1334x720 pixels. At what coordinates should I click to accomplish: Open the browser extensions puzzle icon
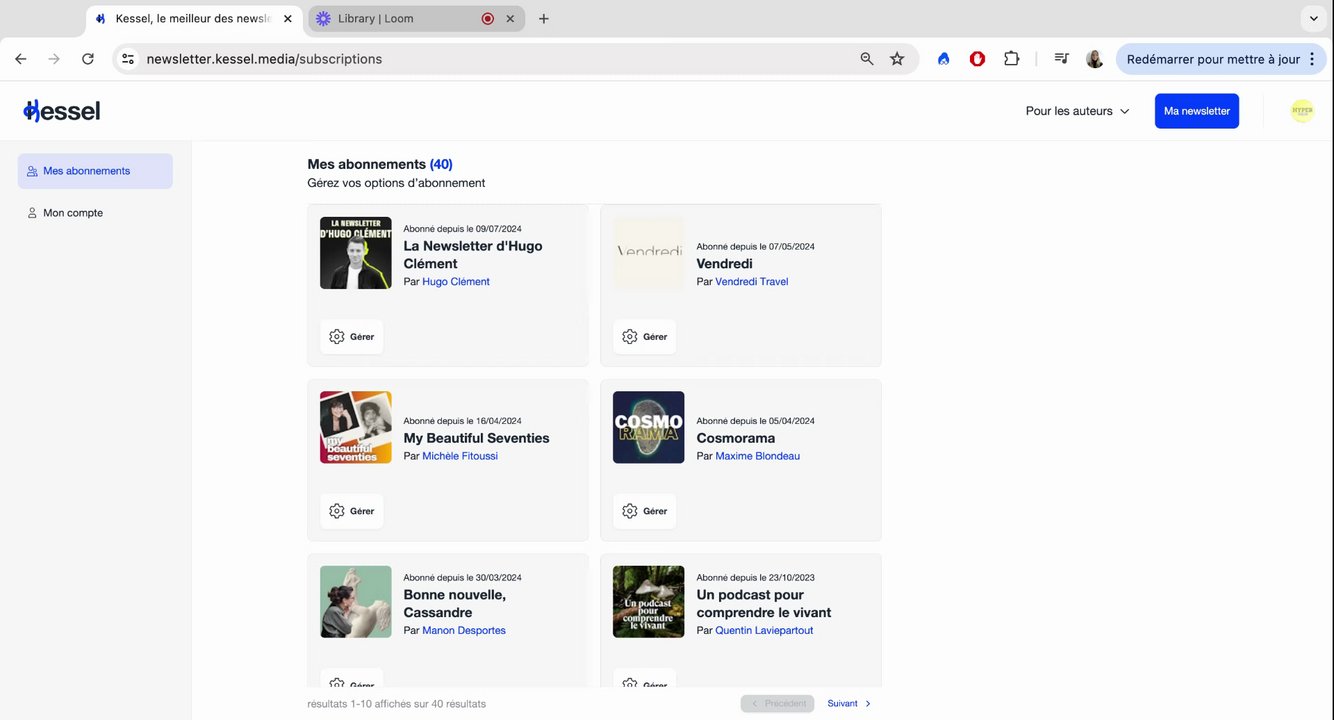click(1011, 59)
